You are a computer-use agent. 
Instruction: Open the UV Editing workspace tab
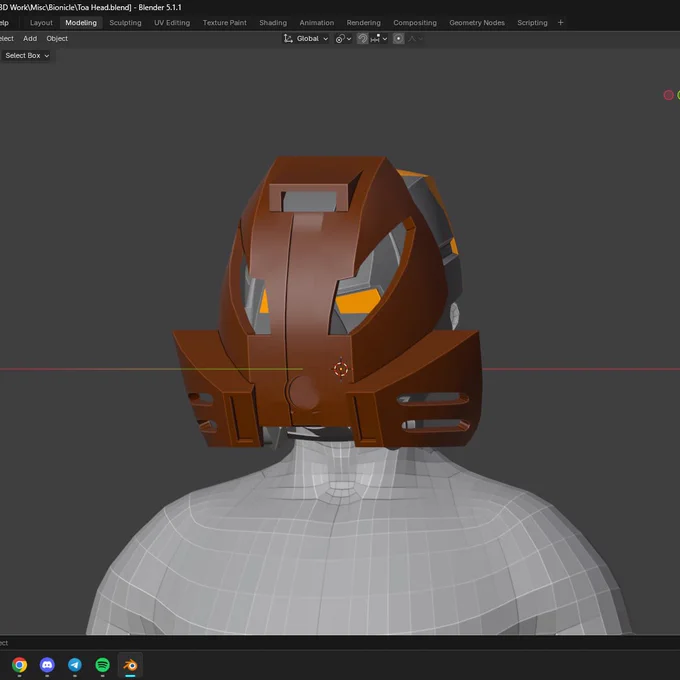[172, 23]
